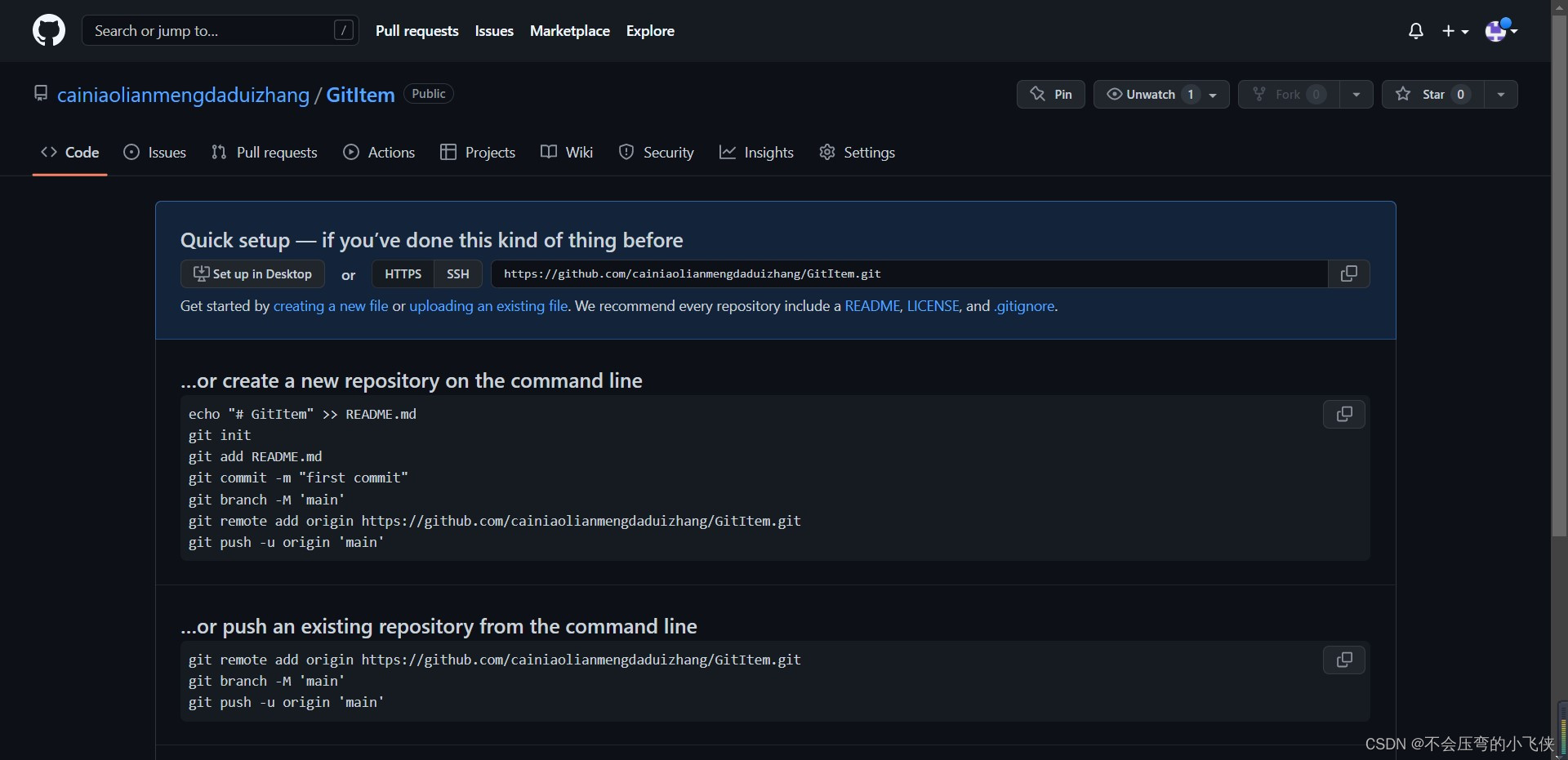Screen dimensions: 1568x760
Task: Copy the quick setup repository URL
Action: pos(1349,274)
